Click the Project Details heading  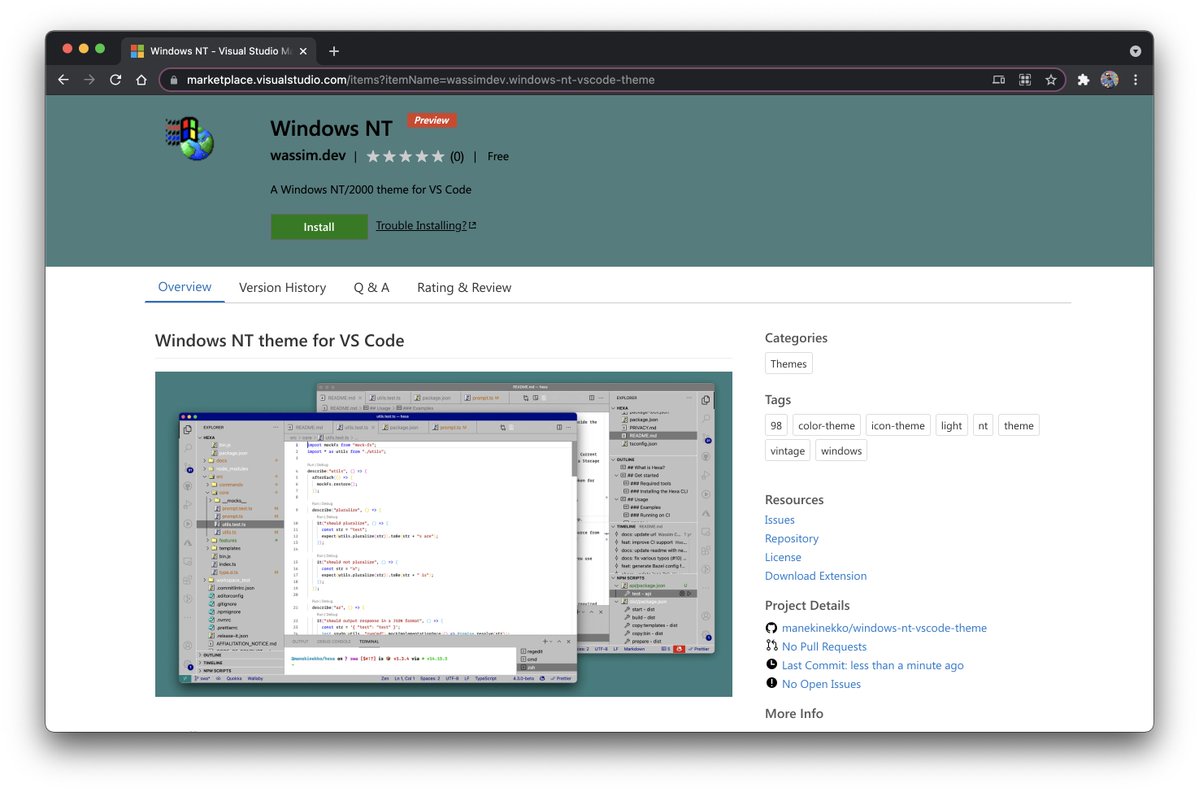click(x=807, y=605)
